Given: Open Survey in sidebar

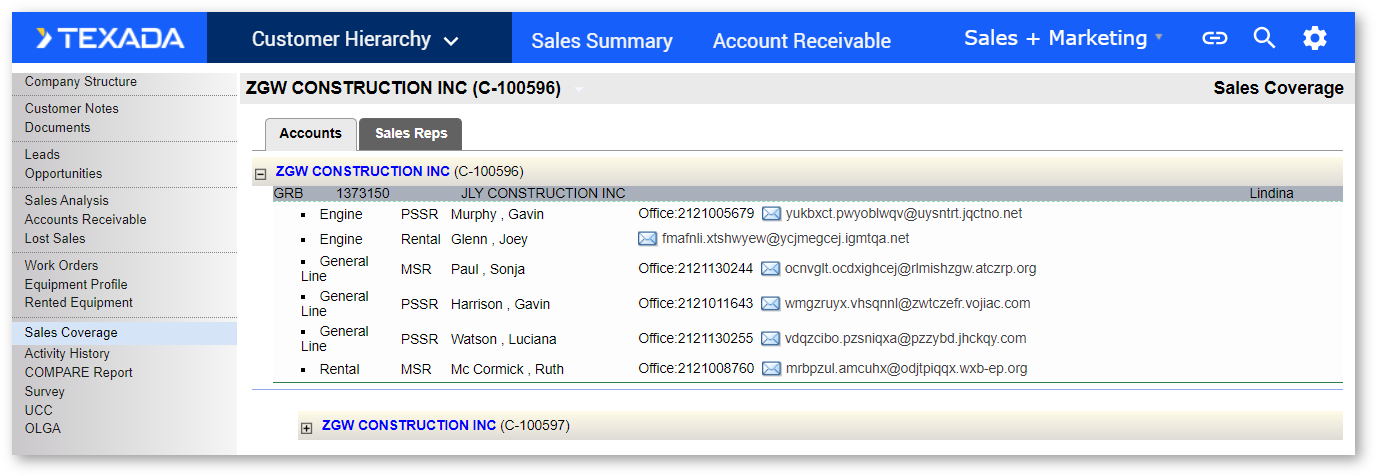Looking at the screenshot, I should point(45,391).
